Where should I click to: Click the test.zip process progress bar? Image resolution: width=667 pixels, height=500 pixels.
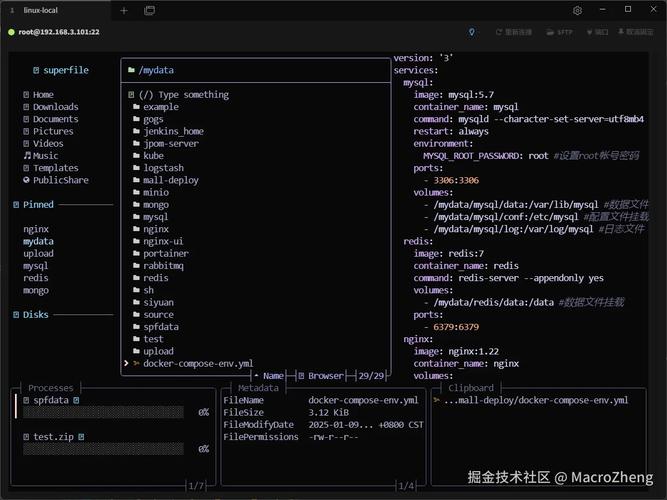[103, 449]
